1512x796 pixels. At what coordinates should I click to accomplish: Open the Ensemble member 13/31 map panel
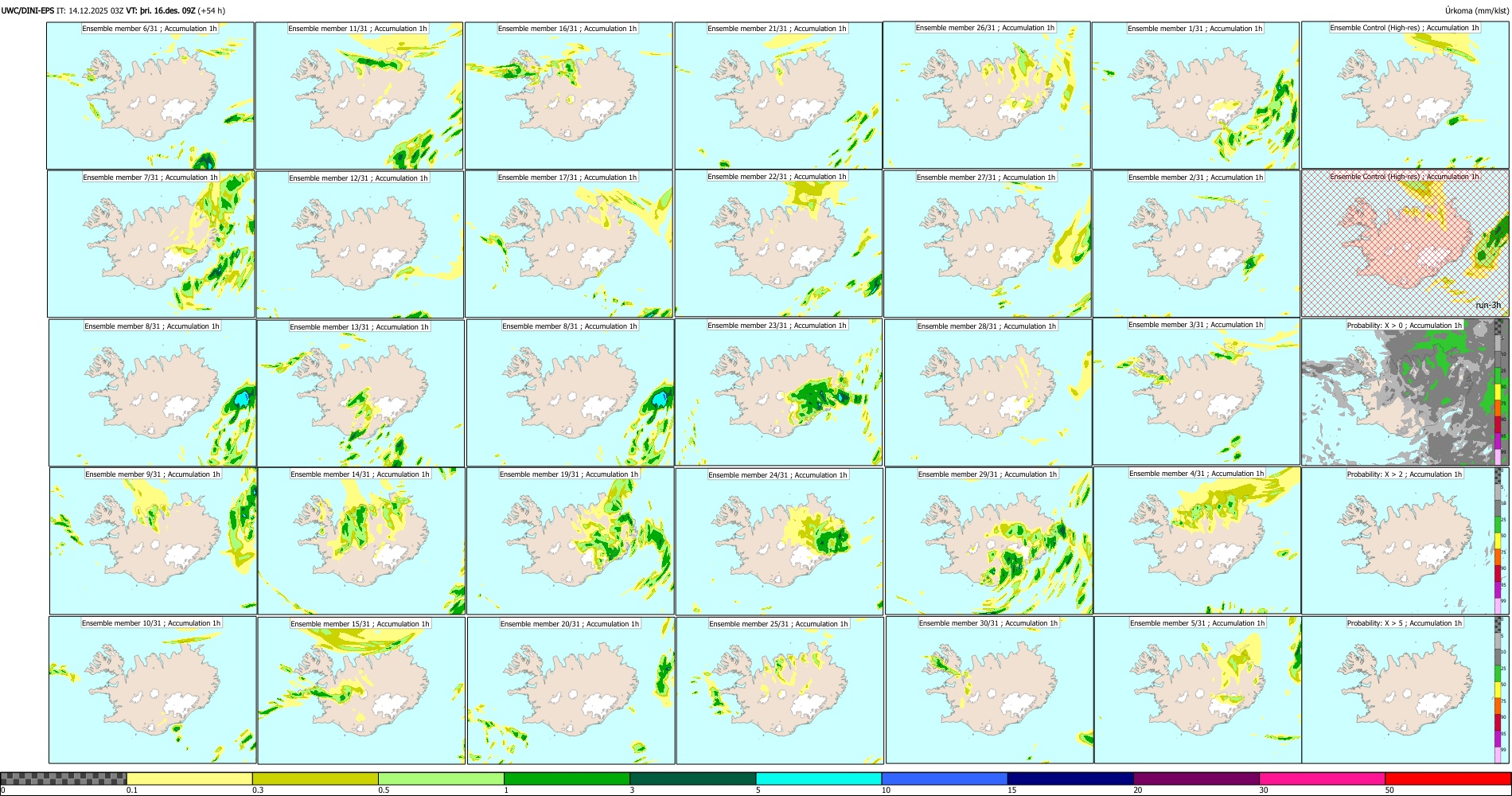(360, 393)
